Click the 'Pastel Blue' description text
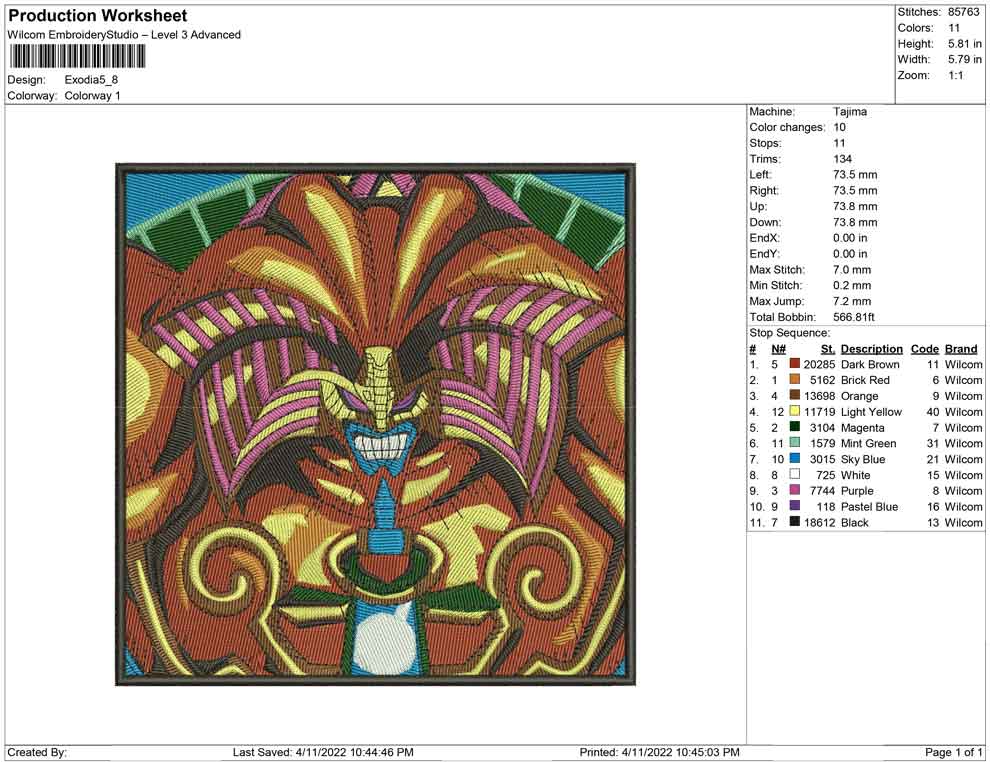The height and width of the screenshot is (762, 990). click(x=869, y=506)
